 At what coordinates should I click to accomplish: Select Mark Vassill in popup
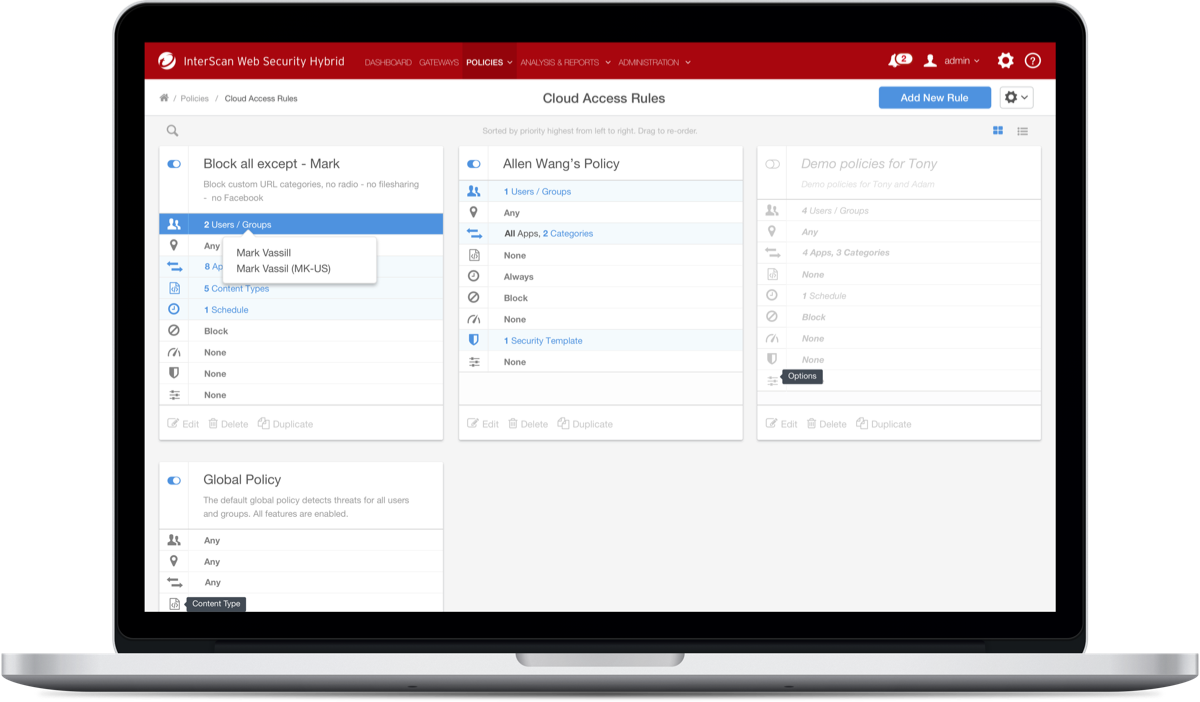click(264, 253)
